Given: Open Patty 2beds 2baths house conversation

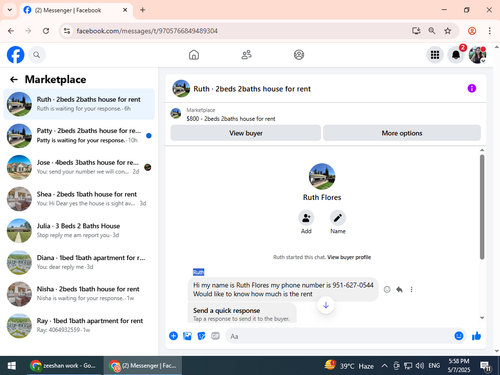Looking at the screenshot, I should coord(79,135).
